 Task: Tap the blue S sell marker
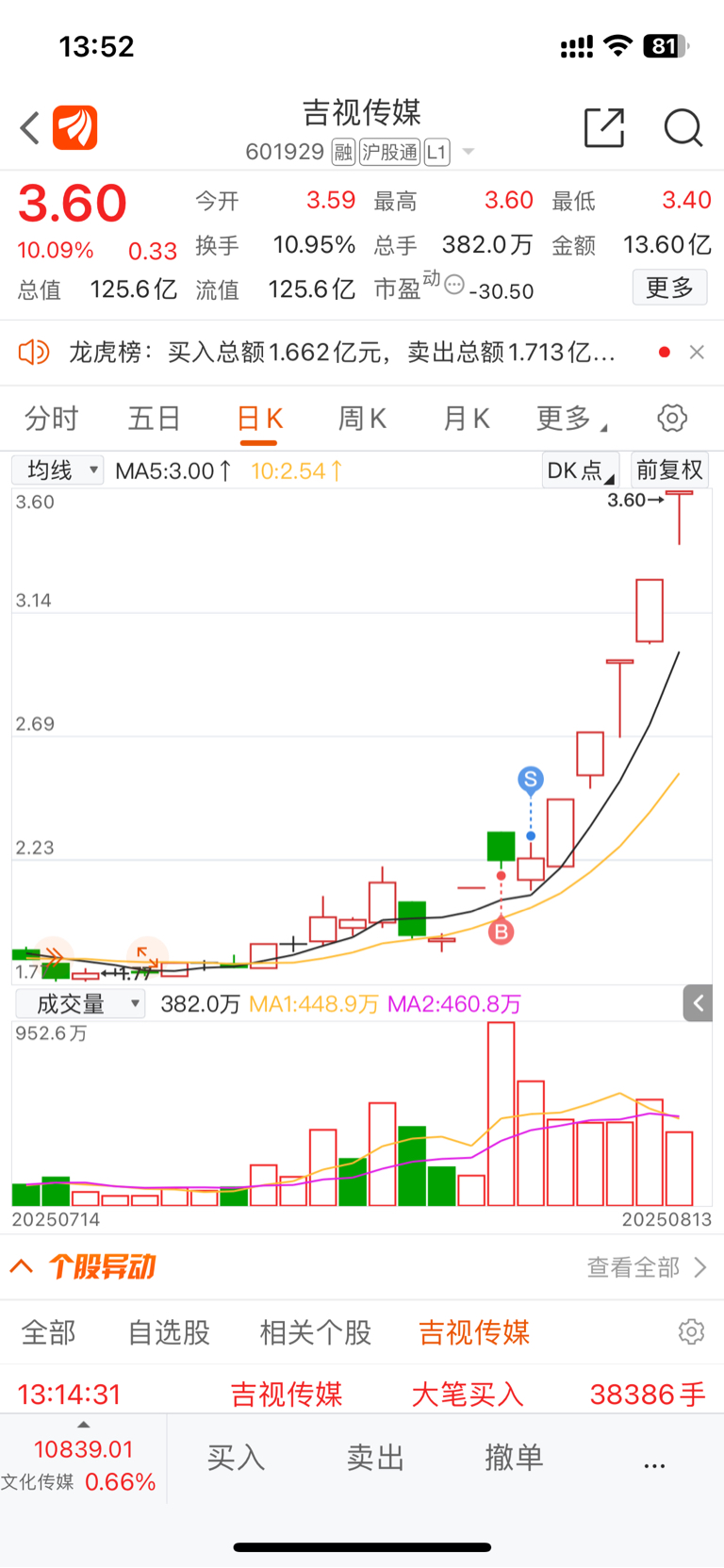point(531,779)
